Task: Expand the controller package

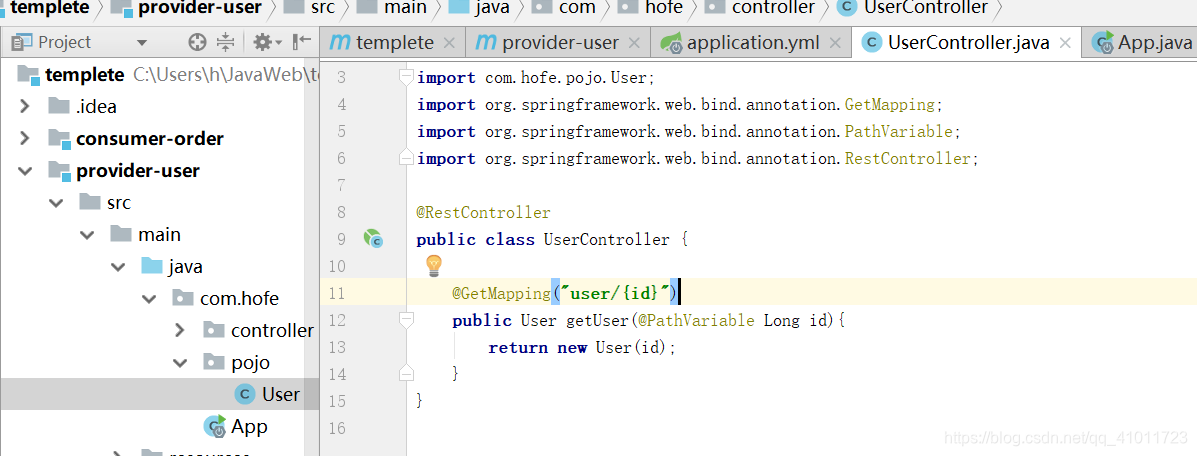Action: (179, 330)
